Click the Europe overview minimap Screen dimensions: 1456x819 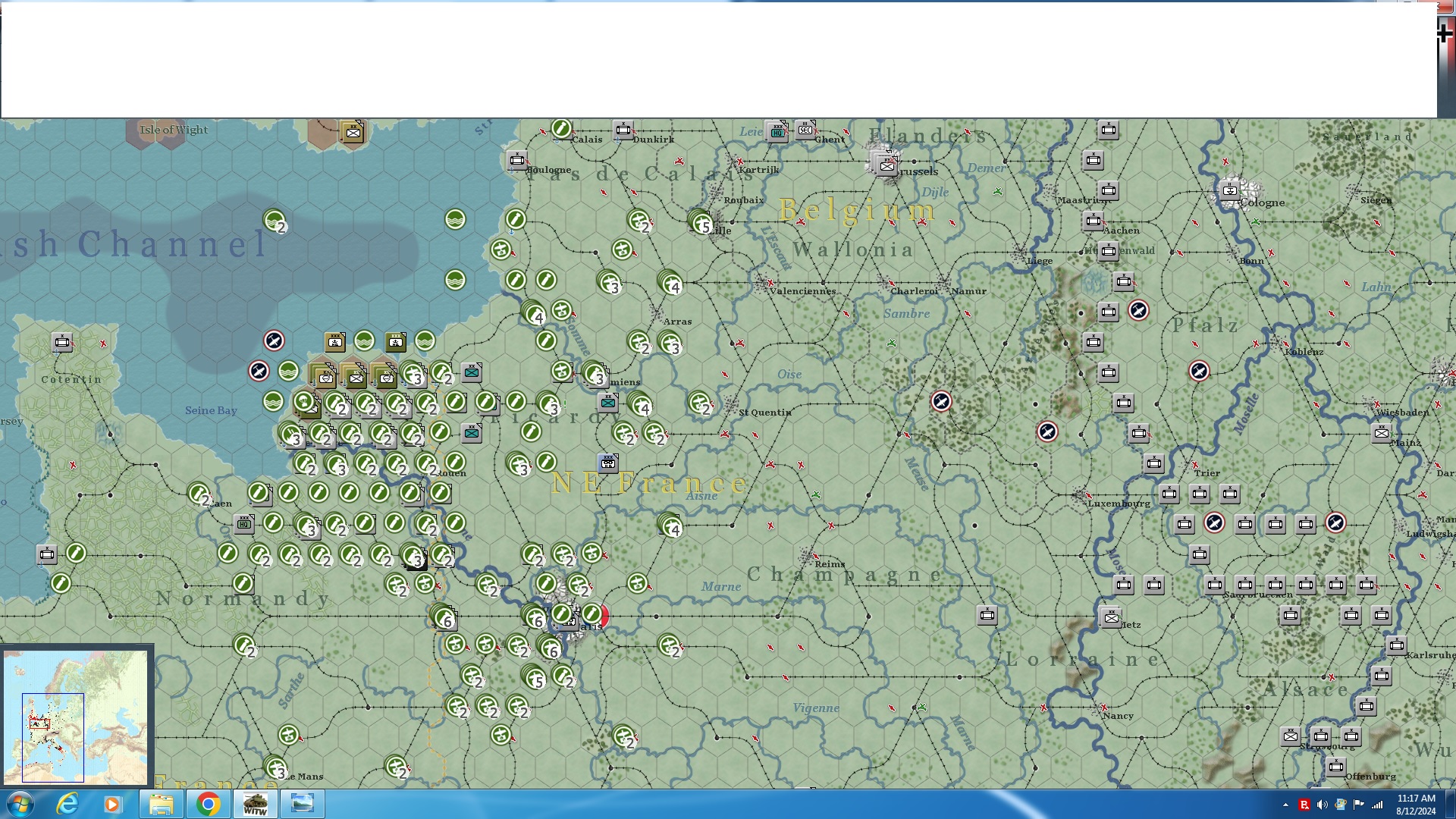point(76,717)
